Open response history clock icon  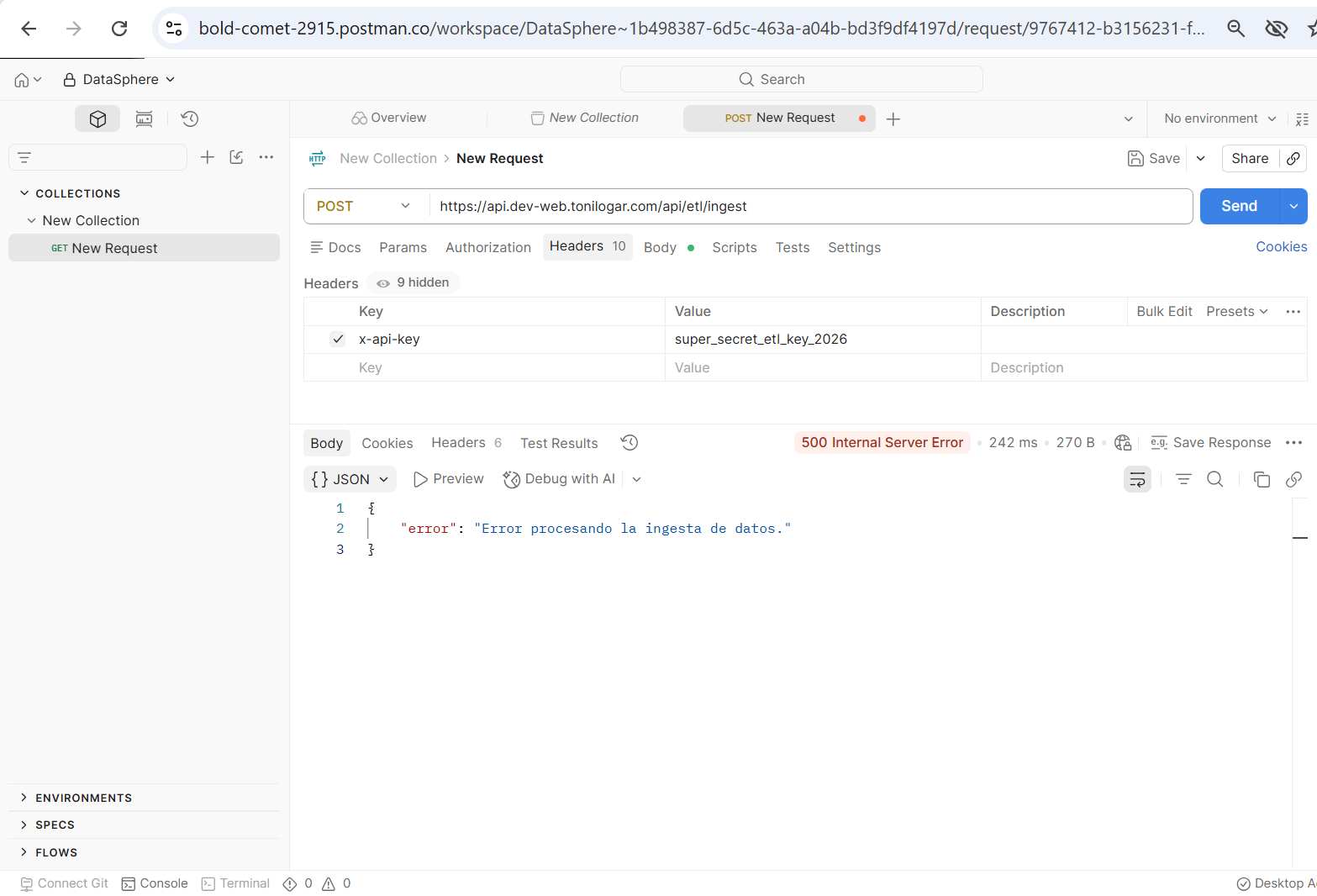click(630, 442)
